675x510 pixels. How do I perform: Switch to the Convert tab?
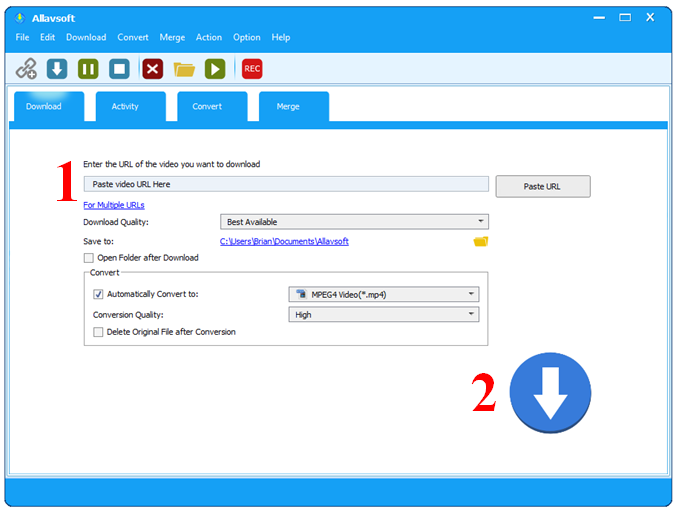(212, 107)
